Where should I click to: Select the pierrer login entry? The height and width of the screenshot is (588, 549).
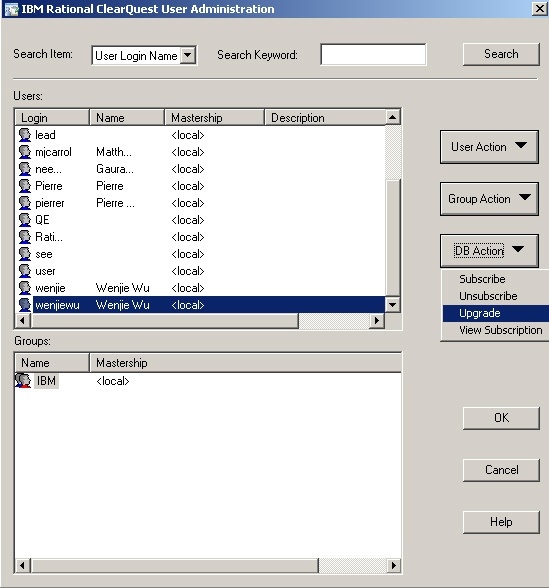[x=50, y=203]
